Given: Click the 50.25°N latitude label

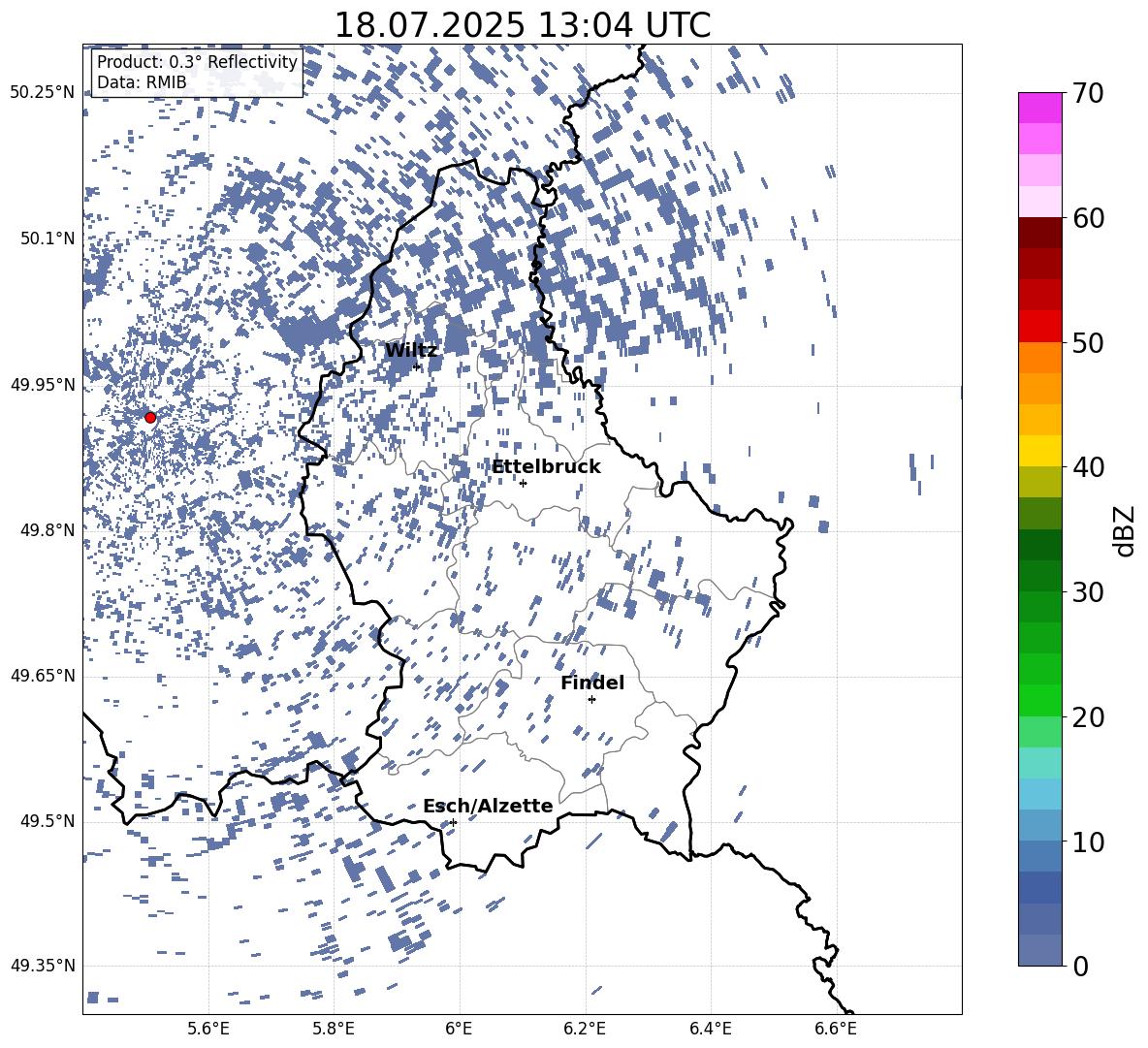Looking at the screenshot, I should [43, 93].
